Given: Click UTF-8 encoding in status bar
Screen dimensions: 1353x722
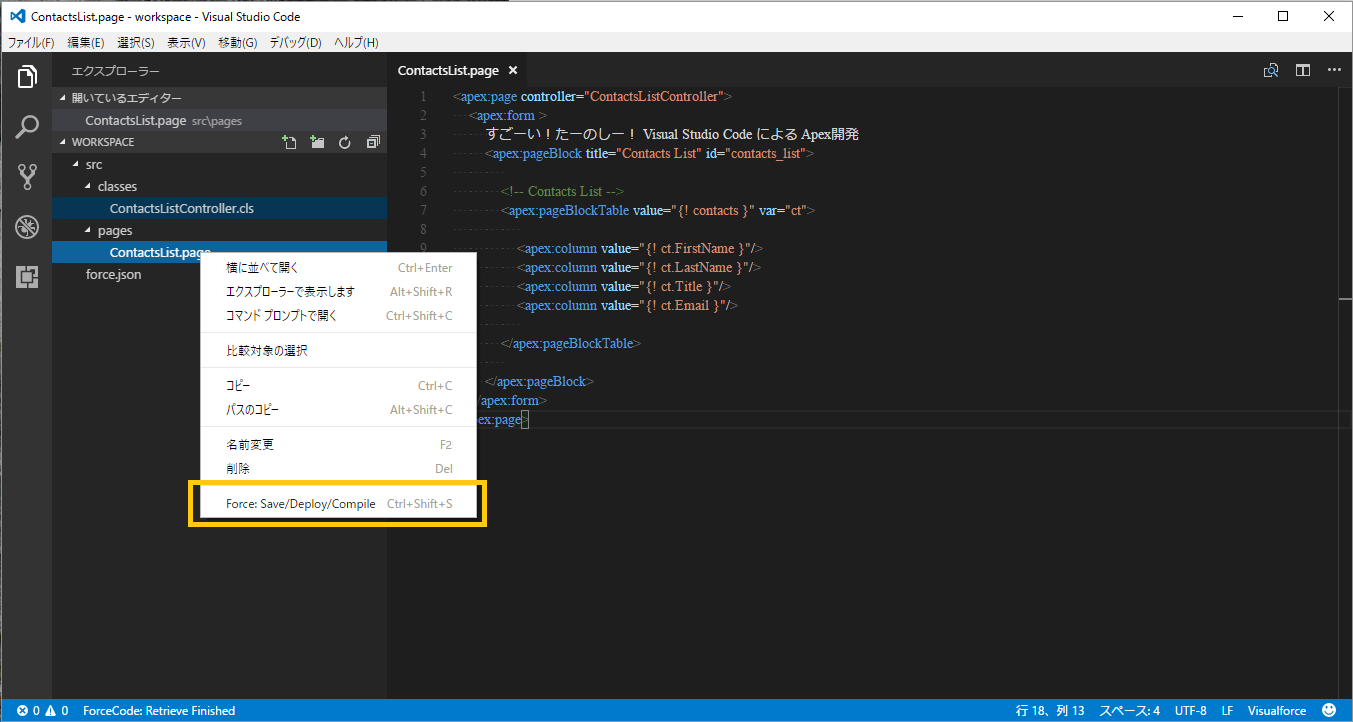Looking at the screenshot, I should [1190, 711].
